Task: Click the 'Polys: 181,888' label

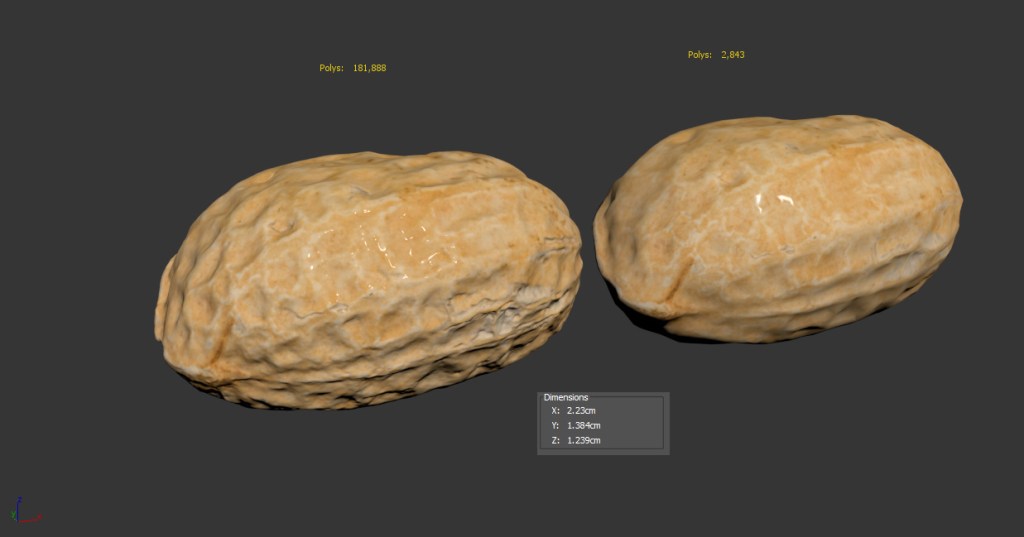Action: pos(352,68)
